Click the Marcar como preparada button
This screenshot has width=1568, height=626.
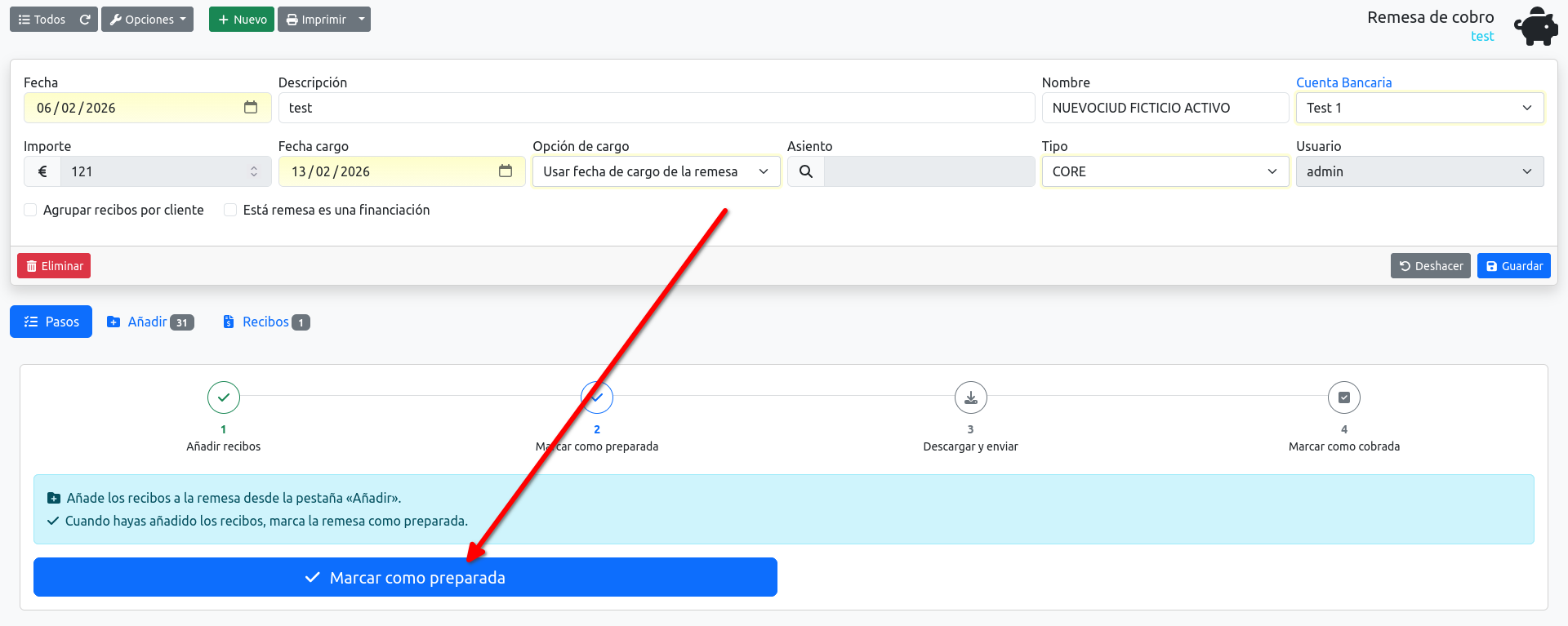405,577
